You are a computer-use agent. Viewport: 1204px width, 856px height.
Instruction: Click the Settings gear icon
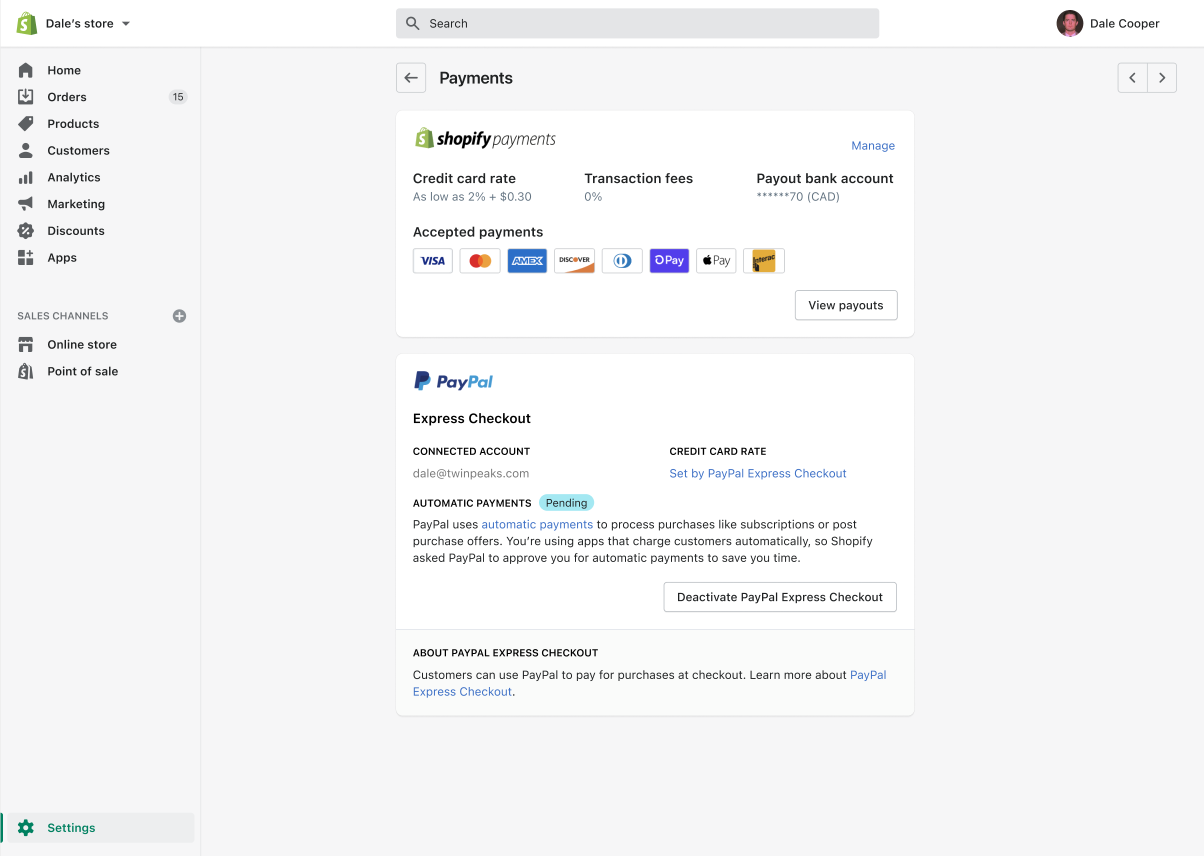tap(26, 828)
